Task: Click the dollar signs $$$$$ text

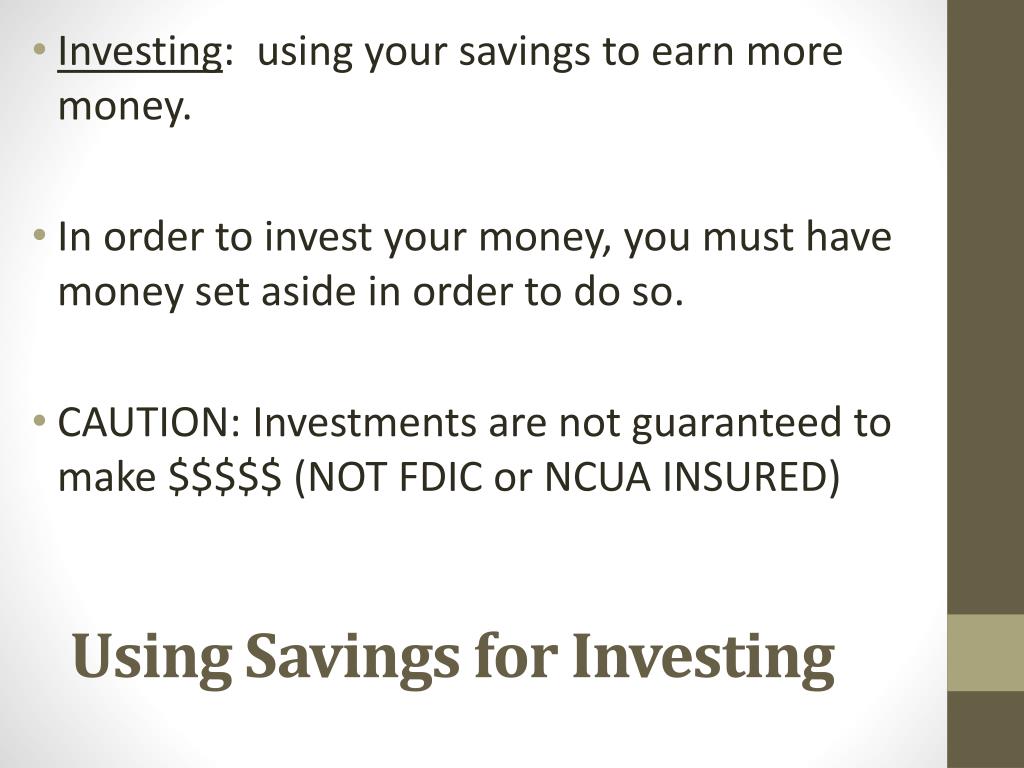Action: point(225,477)
